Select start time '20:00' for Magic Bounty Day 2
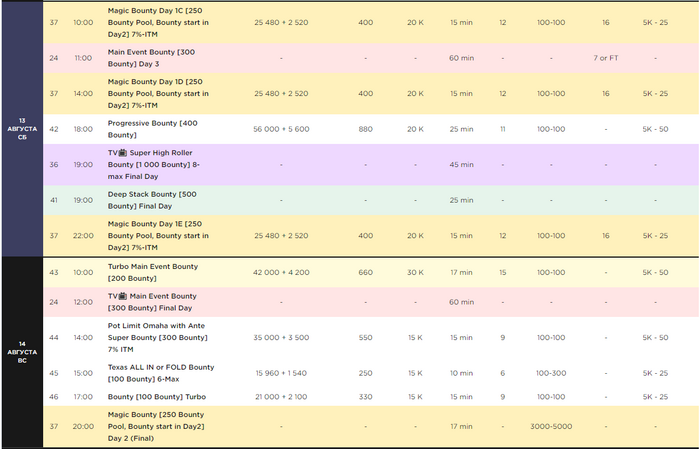The height and width of the screenshot is (449, 700). click(83, 426)
